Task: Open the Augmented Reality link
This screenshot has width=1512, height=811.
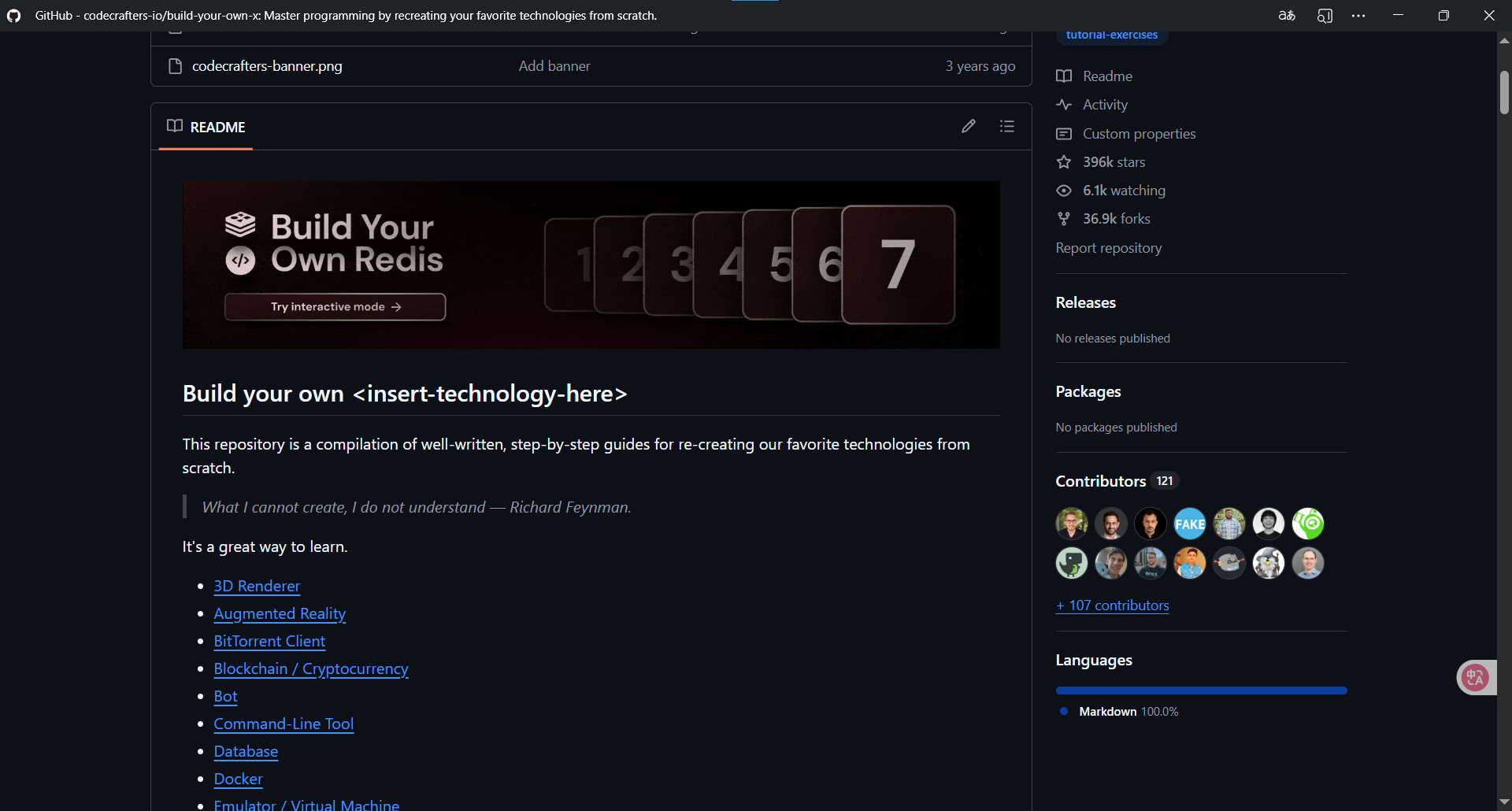Action: point(280,613)
